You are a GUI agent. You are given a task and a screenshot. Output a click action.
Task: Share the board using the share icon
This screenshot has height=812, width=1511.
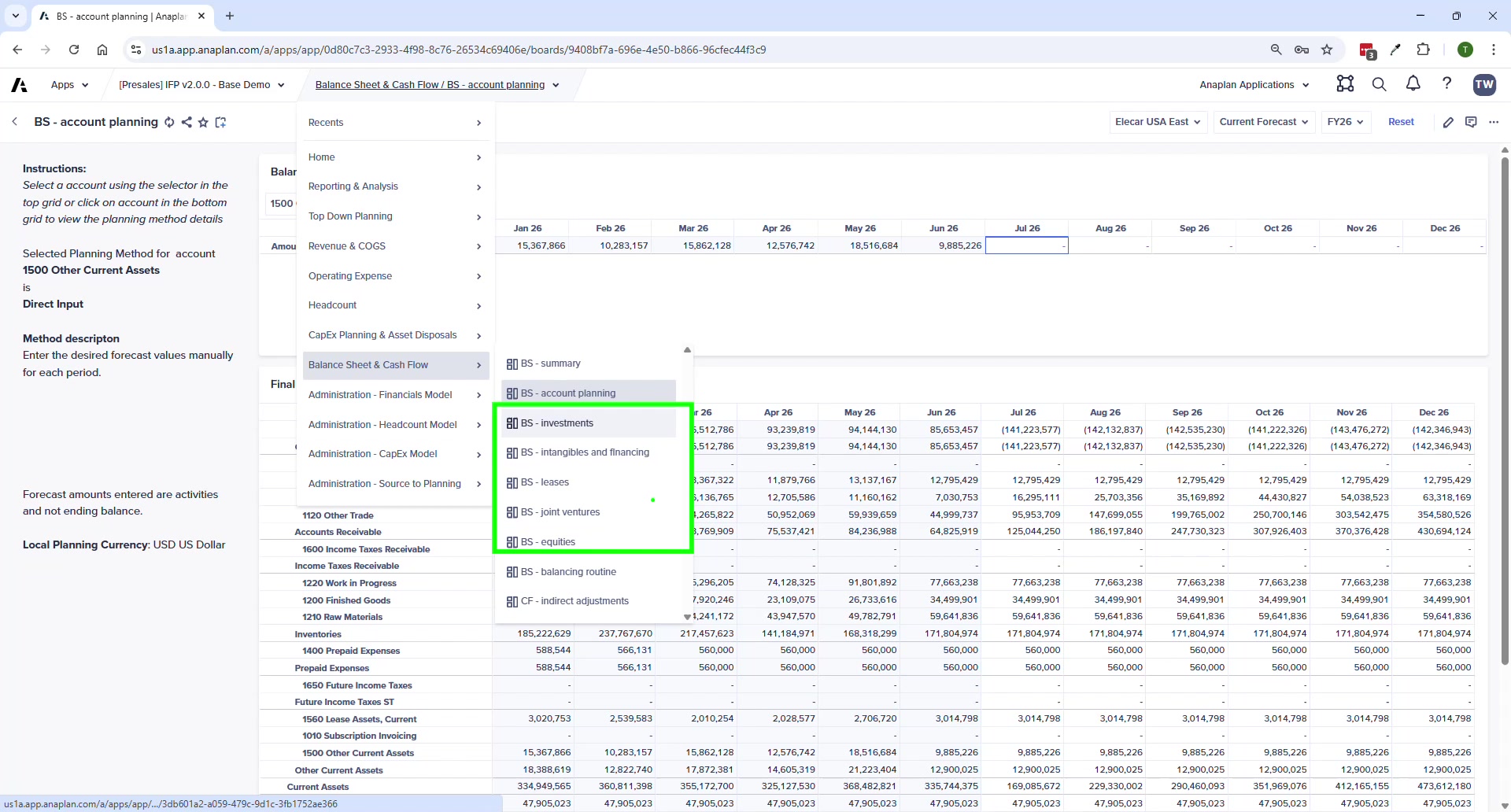pyautogui.click(x=187, y=122)
